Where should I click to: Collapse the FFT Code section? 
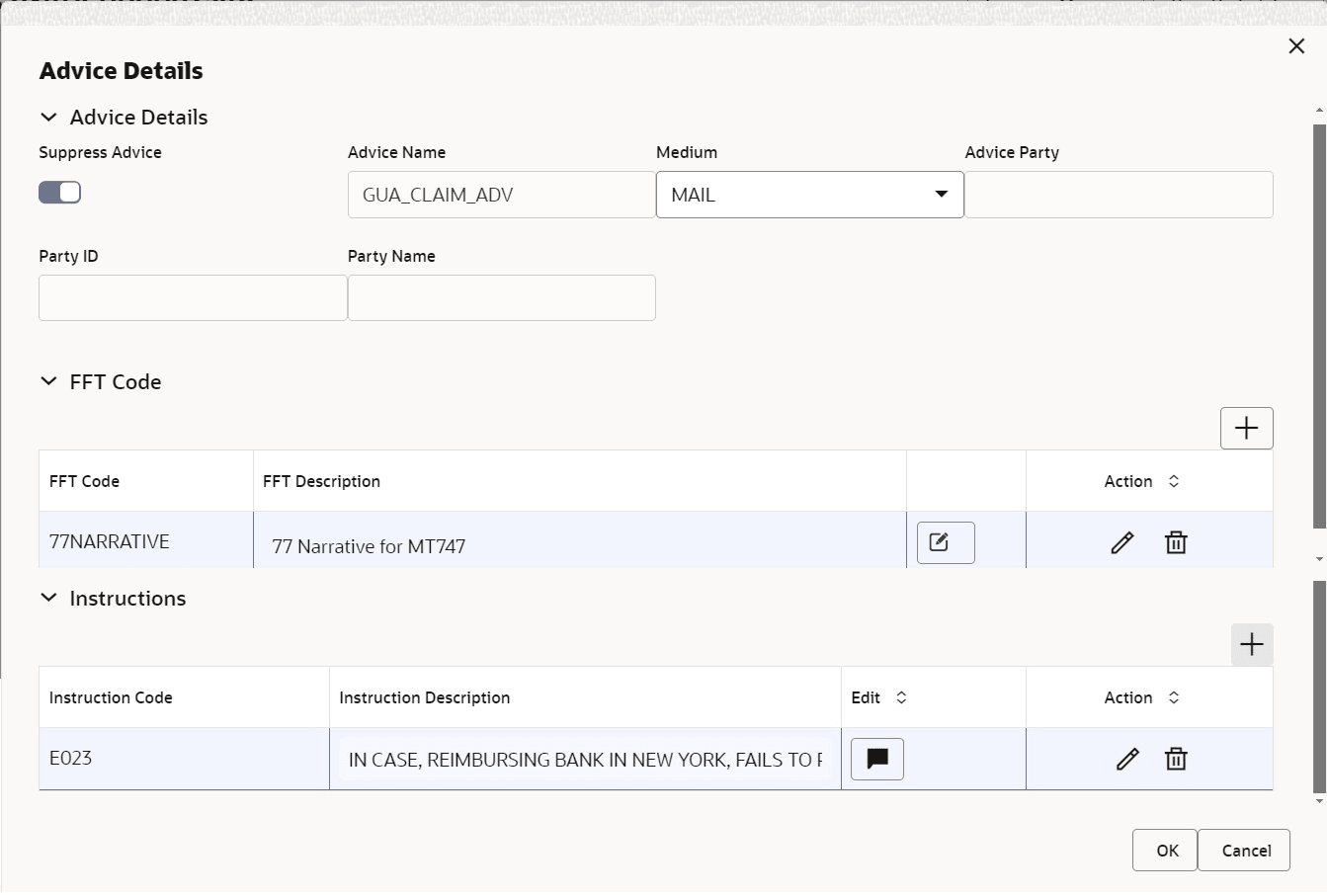(48, 381)
